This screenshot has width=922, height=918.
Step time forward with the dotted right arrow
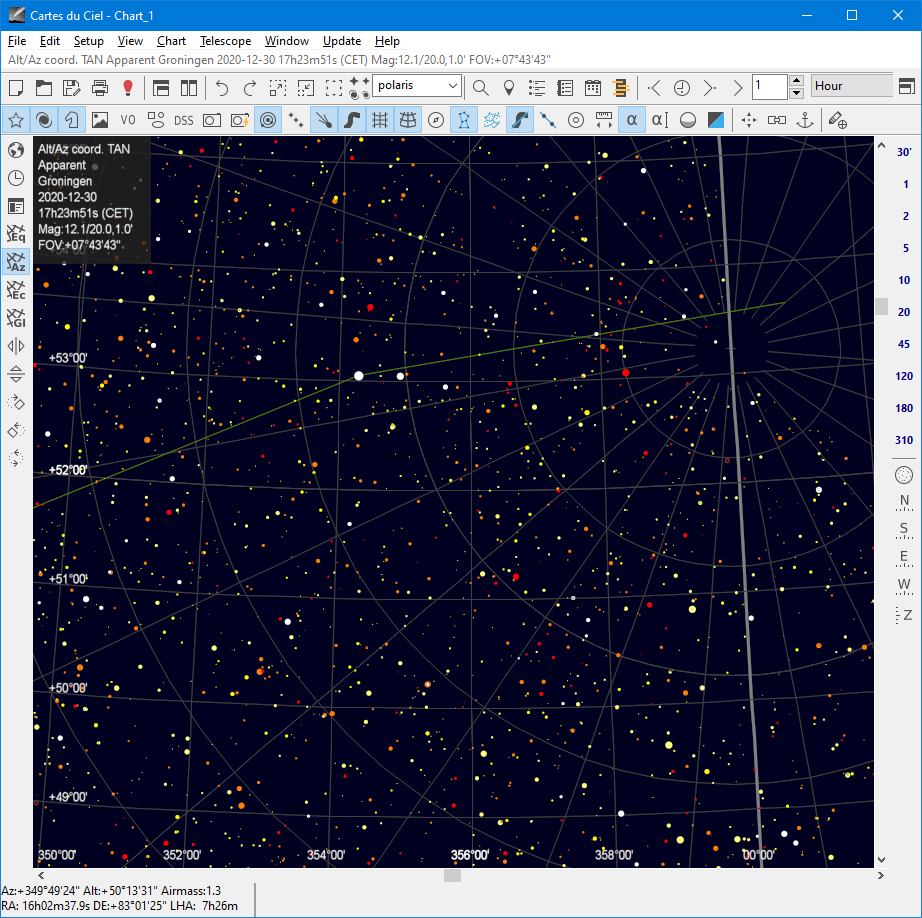[x=710, y=88]
